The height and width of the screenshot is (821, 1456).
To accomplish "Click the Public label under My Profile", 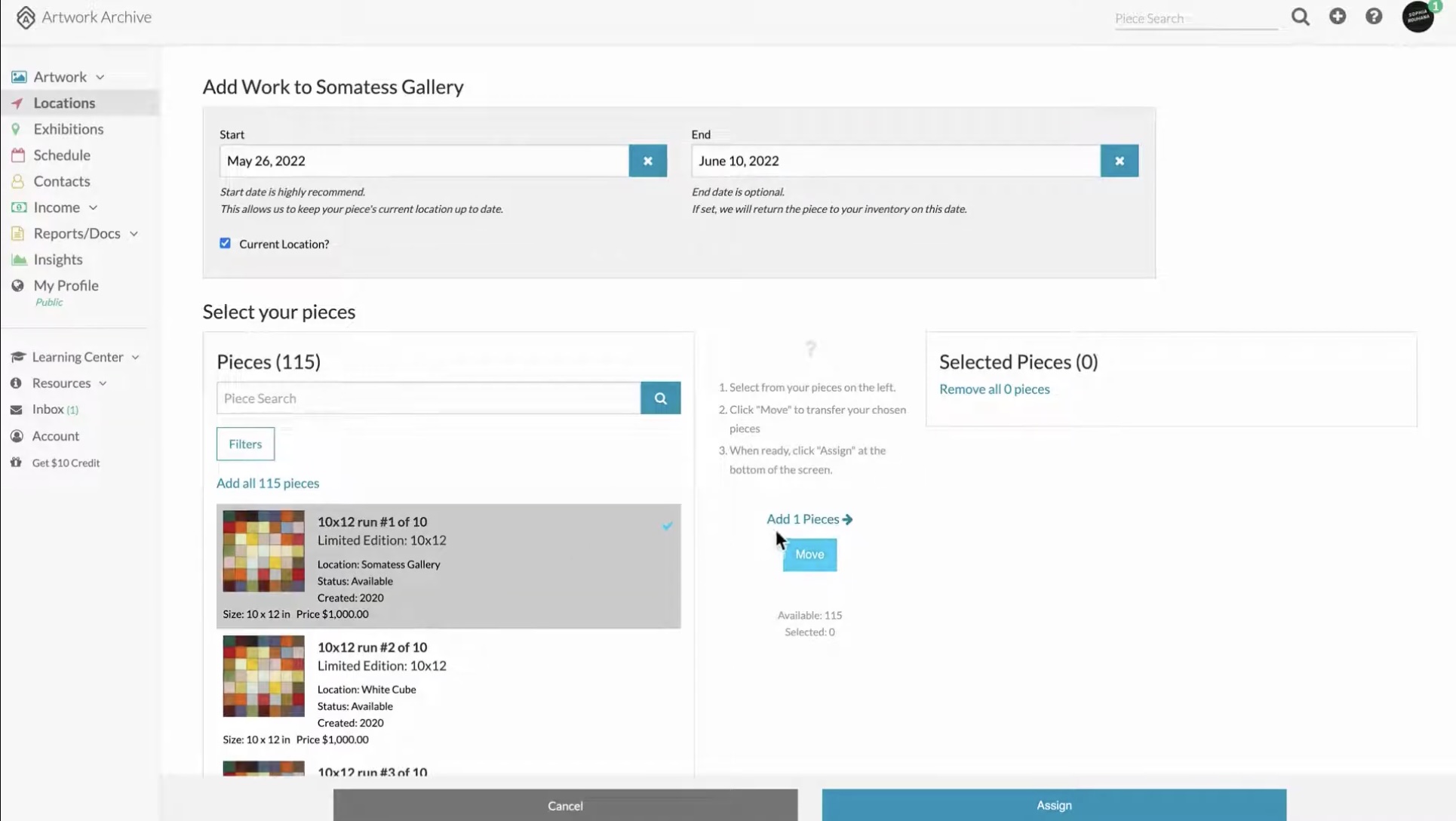I will coord(49,303).
